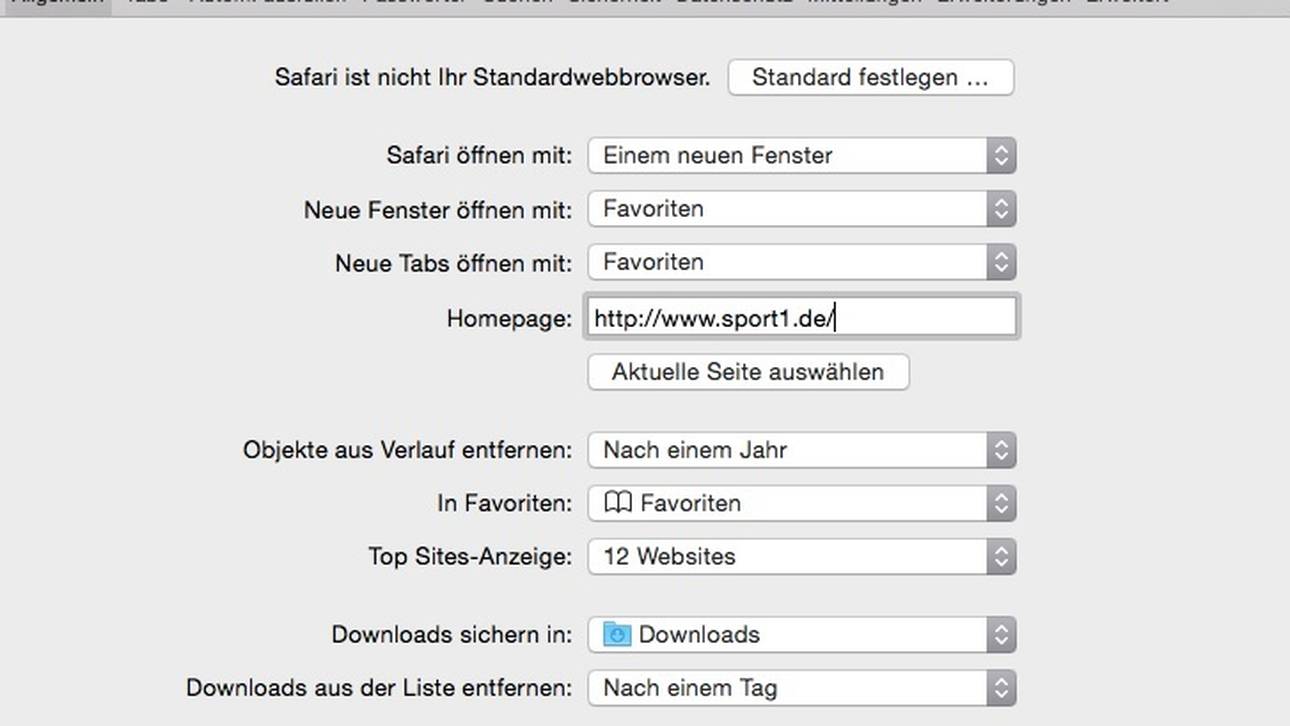This screenshot has width=1290, height=726.
Task: Click the blue Downloads folder icon
Action: coord(617,635)
